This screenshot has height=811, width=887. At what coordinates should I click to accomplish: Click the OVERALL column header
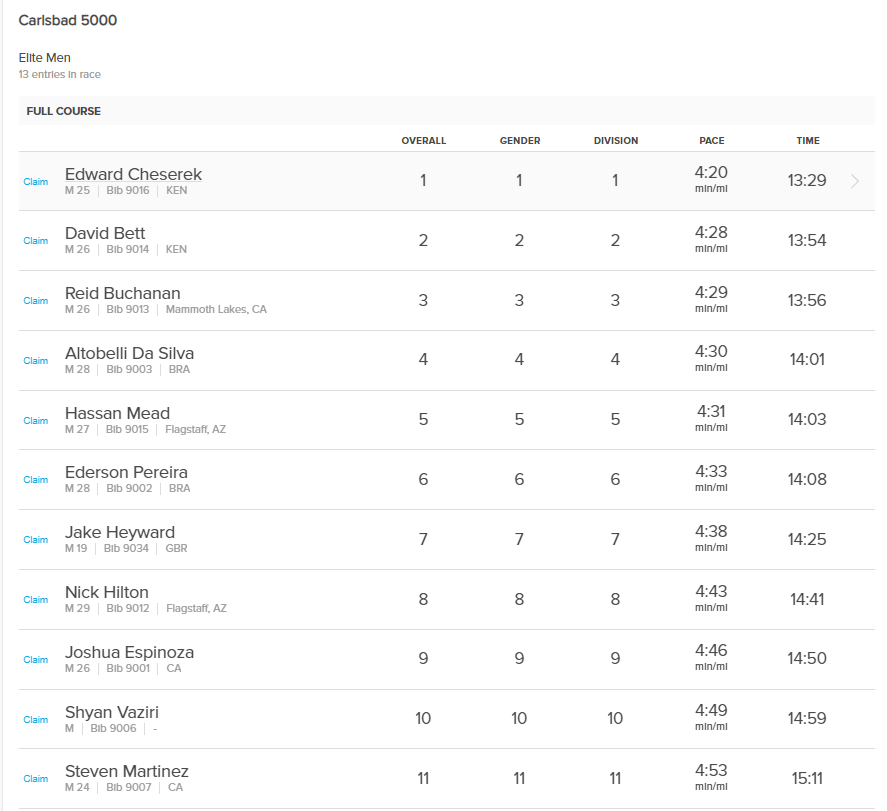[424, 141]
